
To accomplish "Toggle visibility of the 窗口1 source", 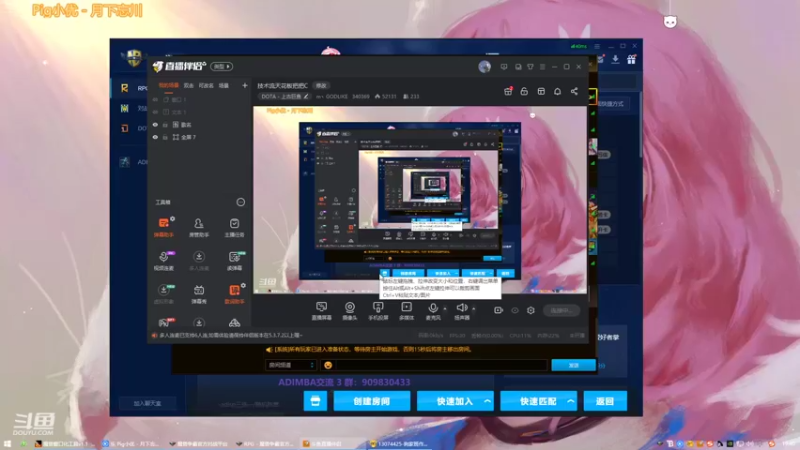I will pos(155,99).
